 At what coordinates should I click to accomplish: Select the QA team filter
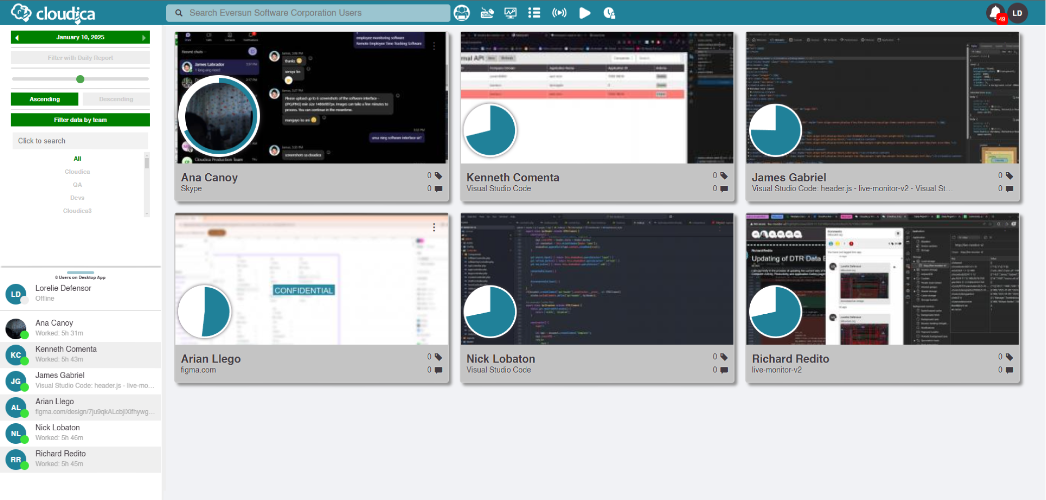(77, 185)
